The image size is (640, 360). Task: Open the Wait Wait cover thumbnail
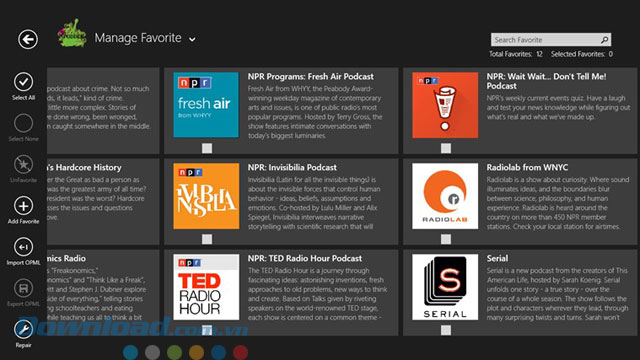[x=445, y=105]
